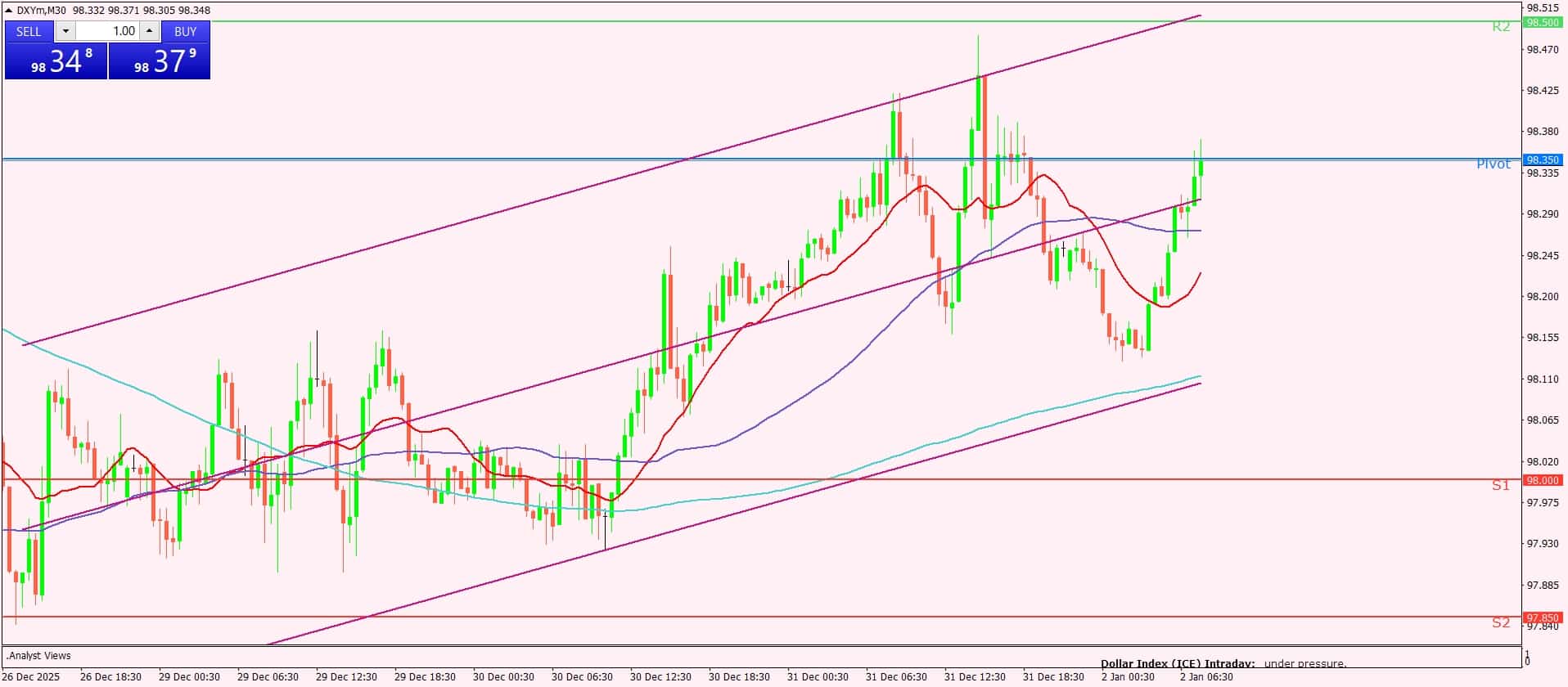Click the 31 Dec 12:30 time label
1568x687 pixels.
click(x=975, y=676)
